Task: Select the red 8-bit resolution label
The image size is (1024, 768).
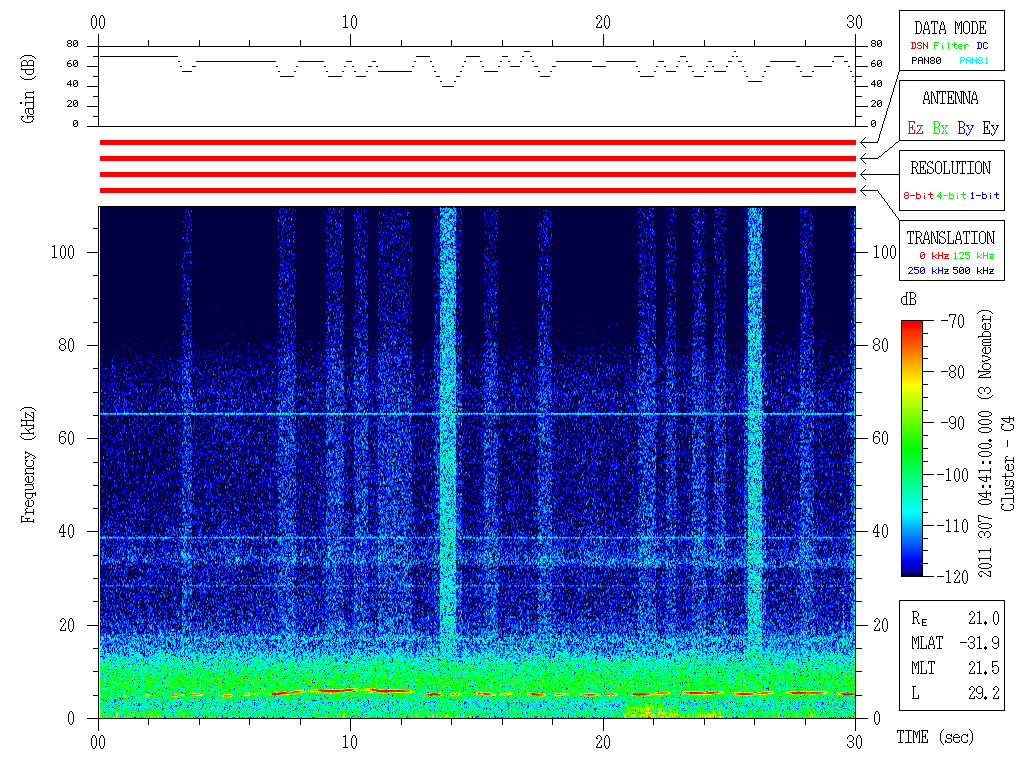Action: point(918,195)
